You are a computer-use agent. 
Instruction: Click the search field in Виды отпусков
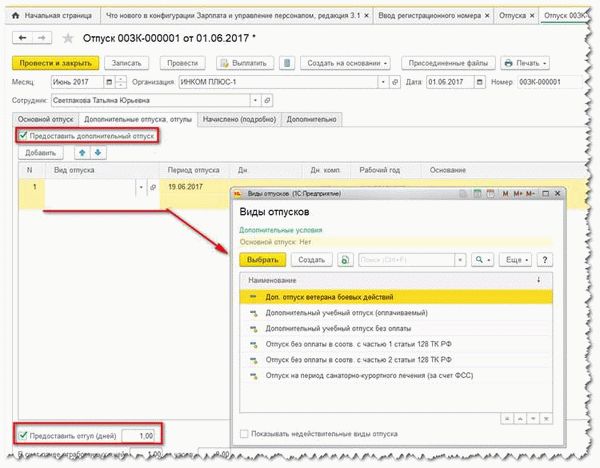[x=406, y=260]
